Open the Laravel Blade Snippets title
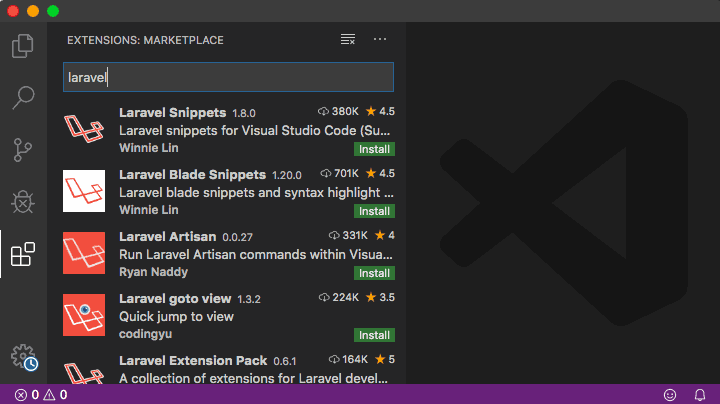 [192, 174]
